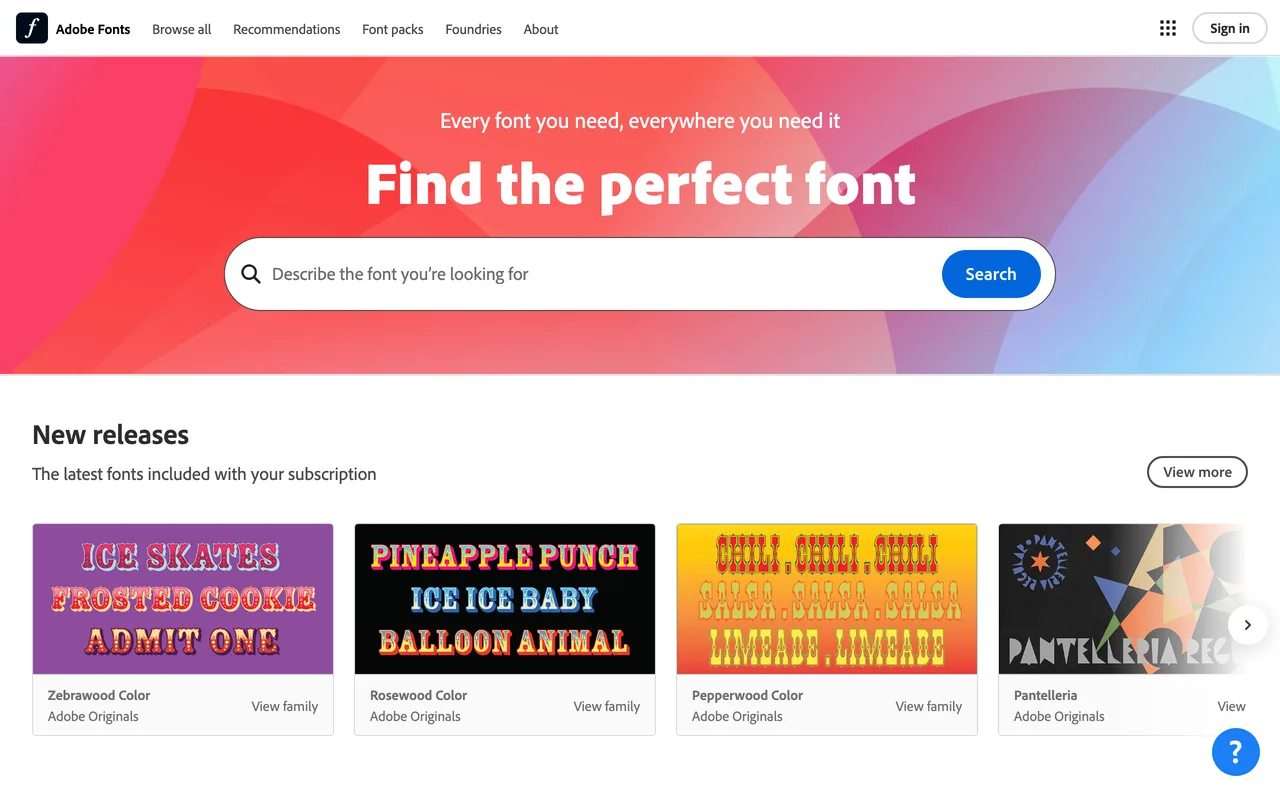Click Adobe Originals under Rosewood Color
The height and width of the screenshot is (800, 1280).
coord(415,716)
